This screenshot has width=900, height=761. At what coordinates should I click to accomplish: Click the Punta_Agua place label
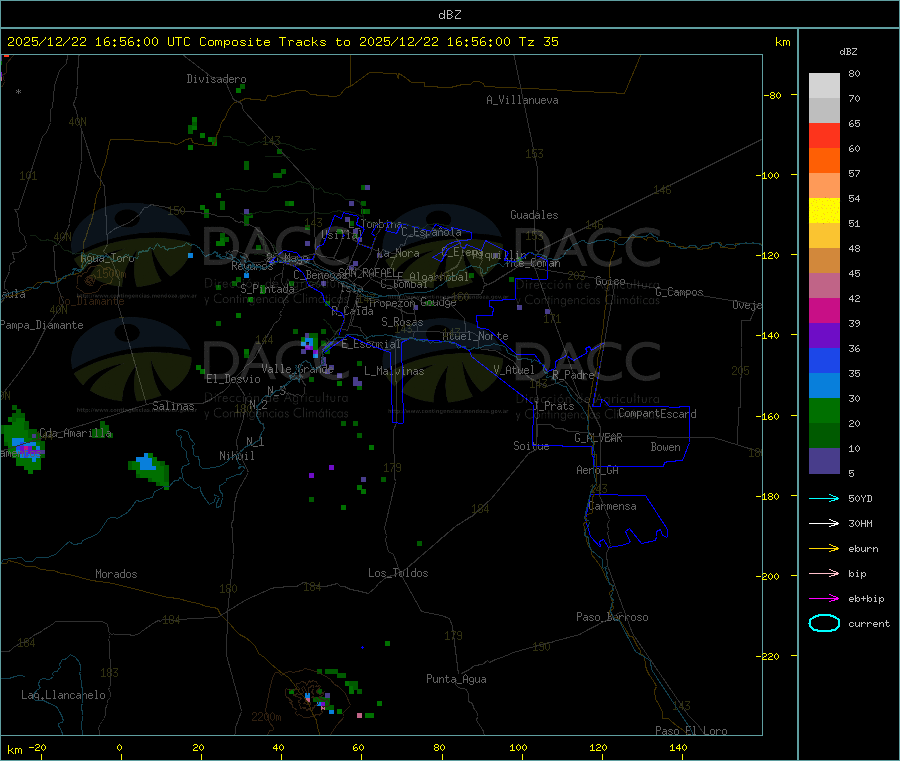coord(456,680)
